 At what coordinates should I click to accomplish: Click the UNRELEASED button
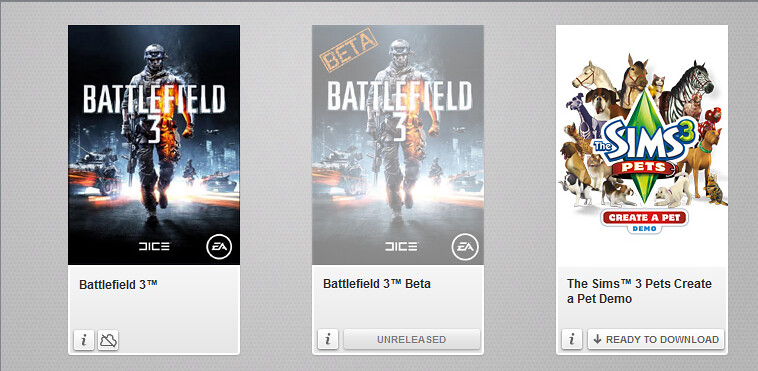pos(412,340)
